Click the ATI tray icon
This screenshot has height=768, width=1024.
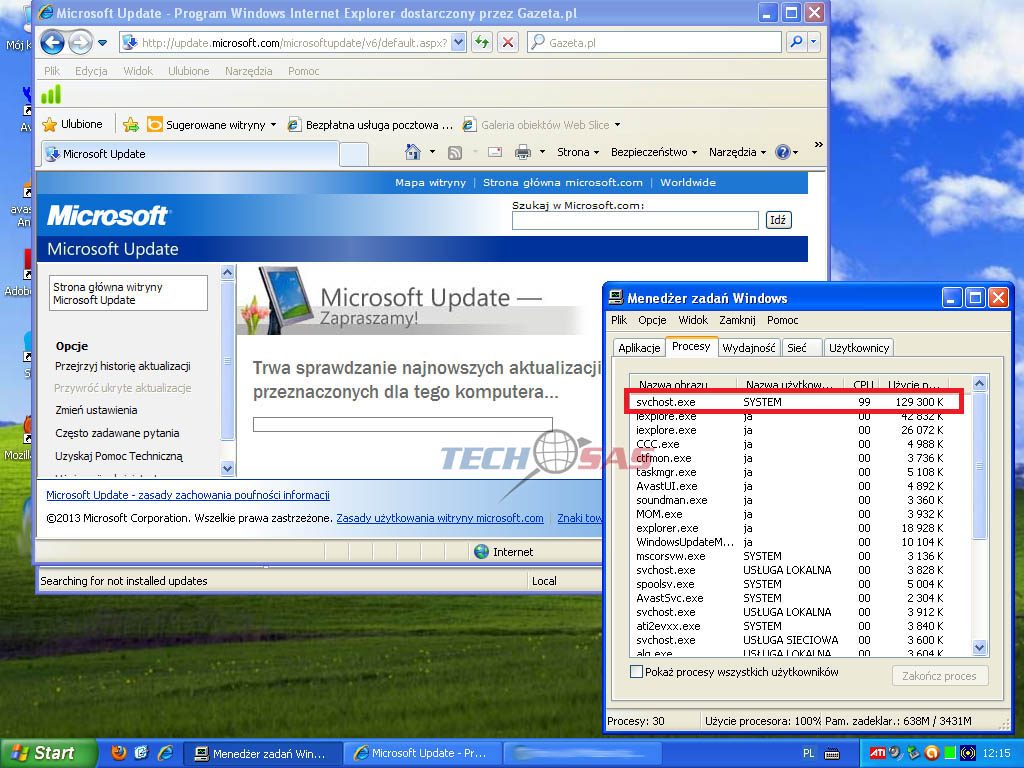[x=877, y=754]
